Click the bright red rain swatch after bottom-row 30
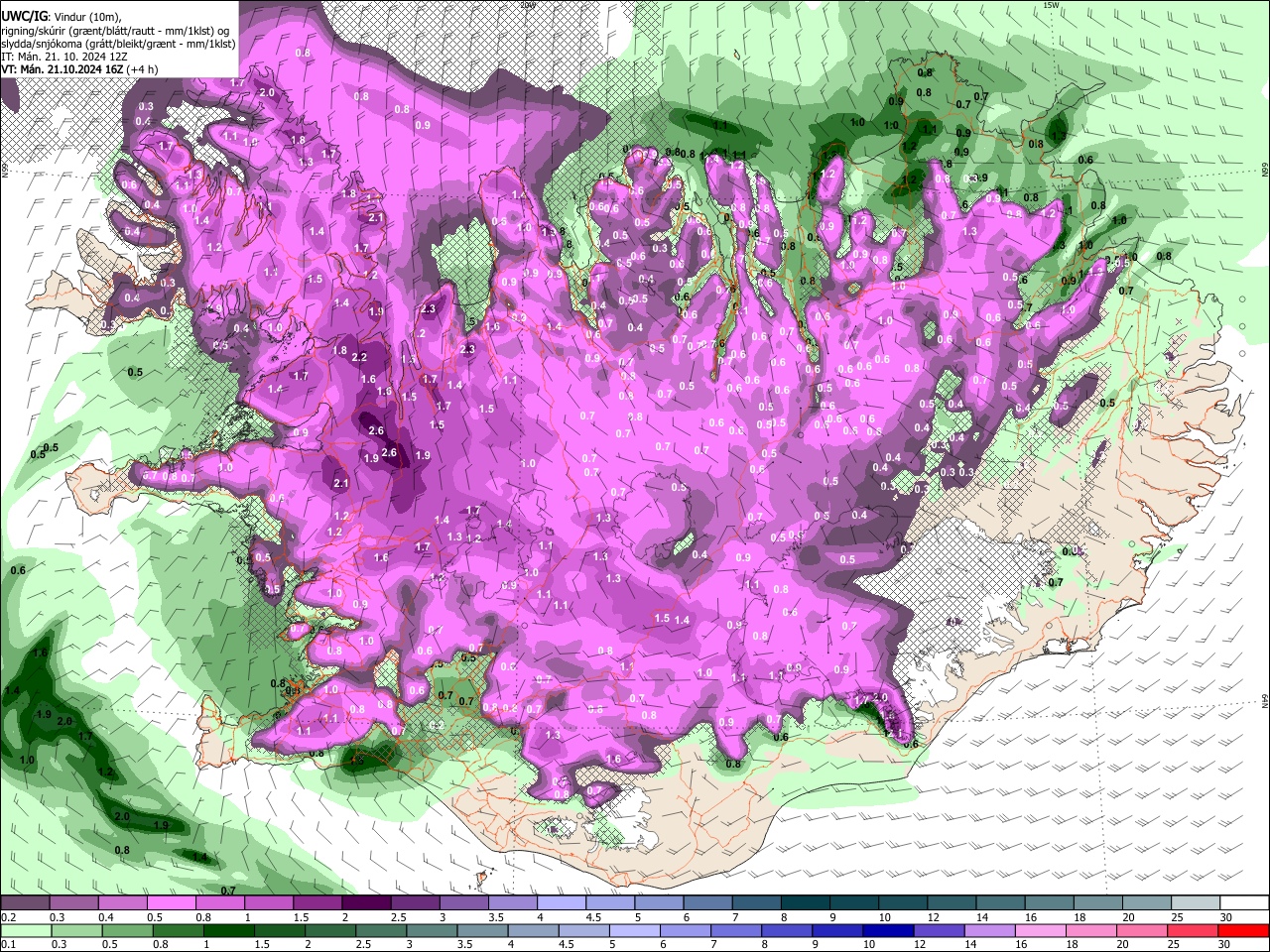The image size is (1270, 952). click(1243, 931)
